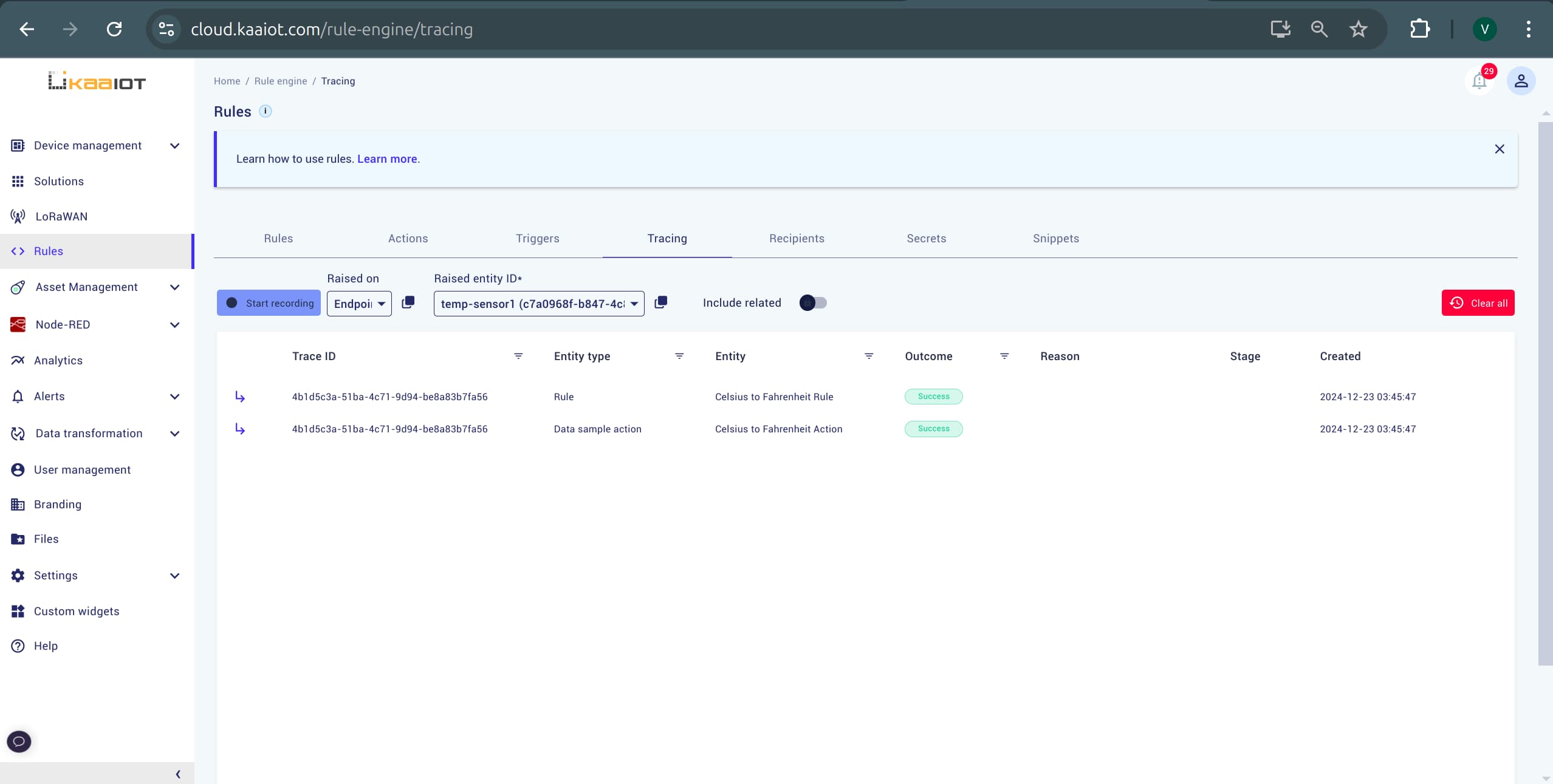The width and height of the screenshot is (1553, 784).
Task: Open the Triggers tab
Action: coord(537,238)
